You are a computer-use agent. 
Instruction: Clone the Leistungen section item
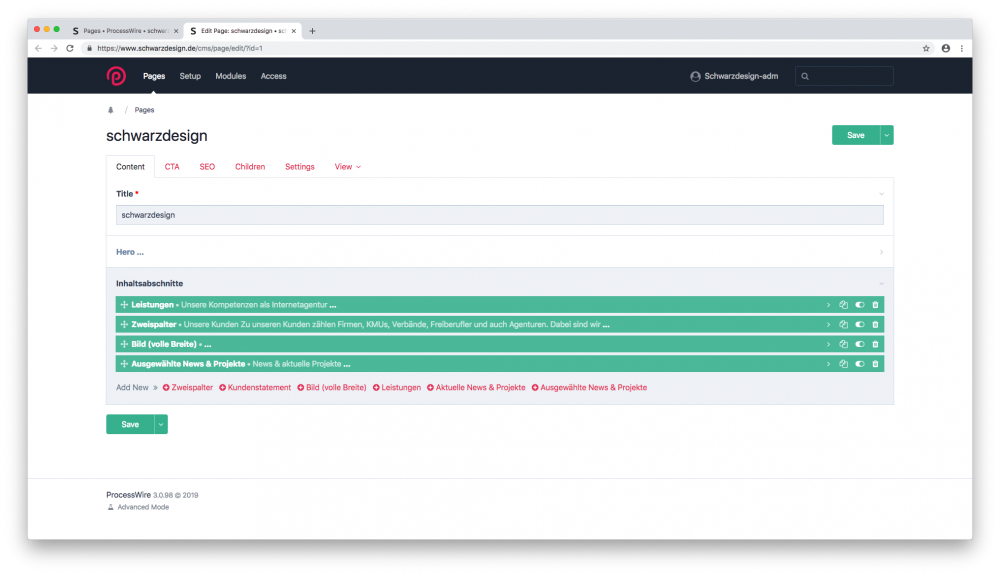843,305
